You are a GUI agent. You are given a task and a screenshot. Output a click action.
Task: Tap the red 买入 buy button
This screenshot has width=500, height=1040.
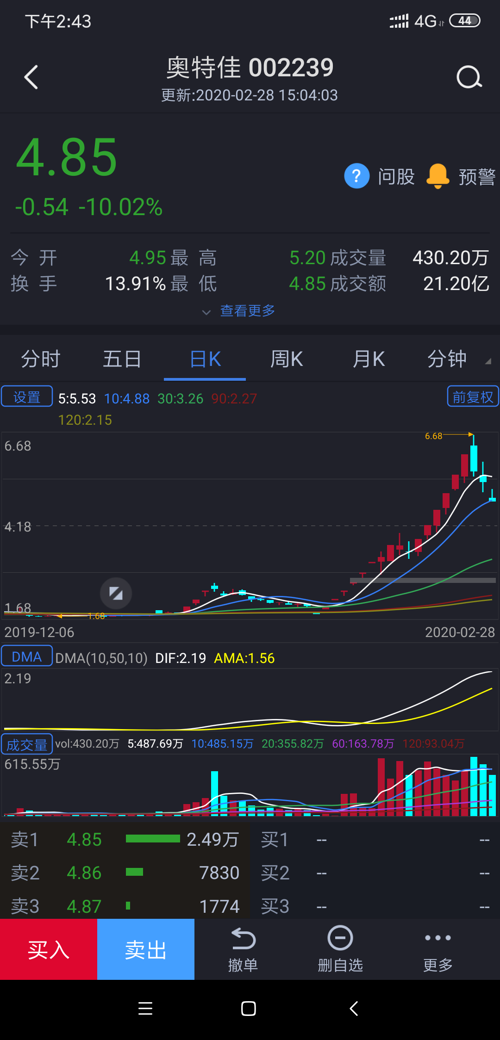click(x=48, y=949)
